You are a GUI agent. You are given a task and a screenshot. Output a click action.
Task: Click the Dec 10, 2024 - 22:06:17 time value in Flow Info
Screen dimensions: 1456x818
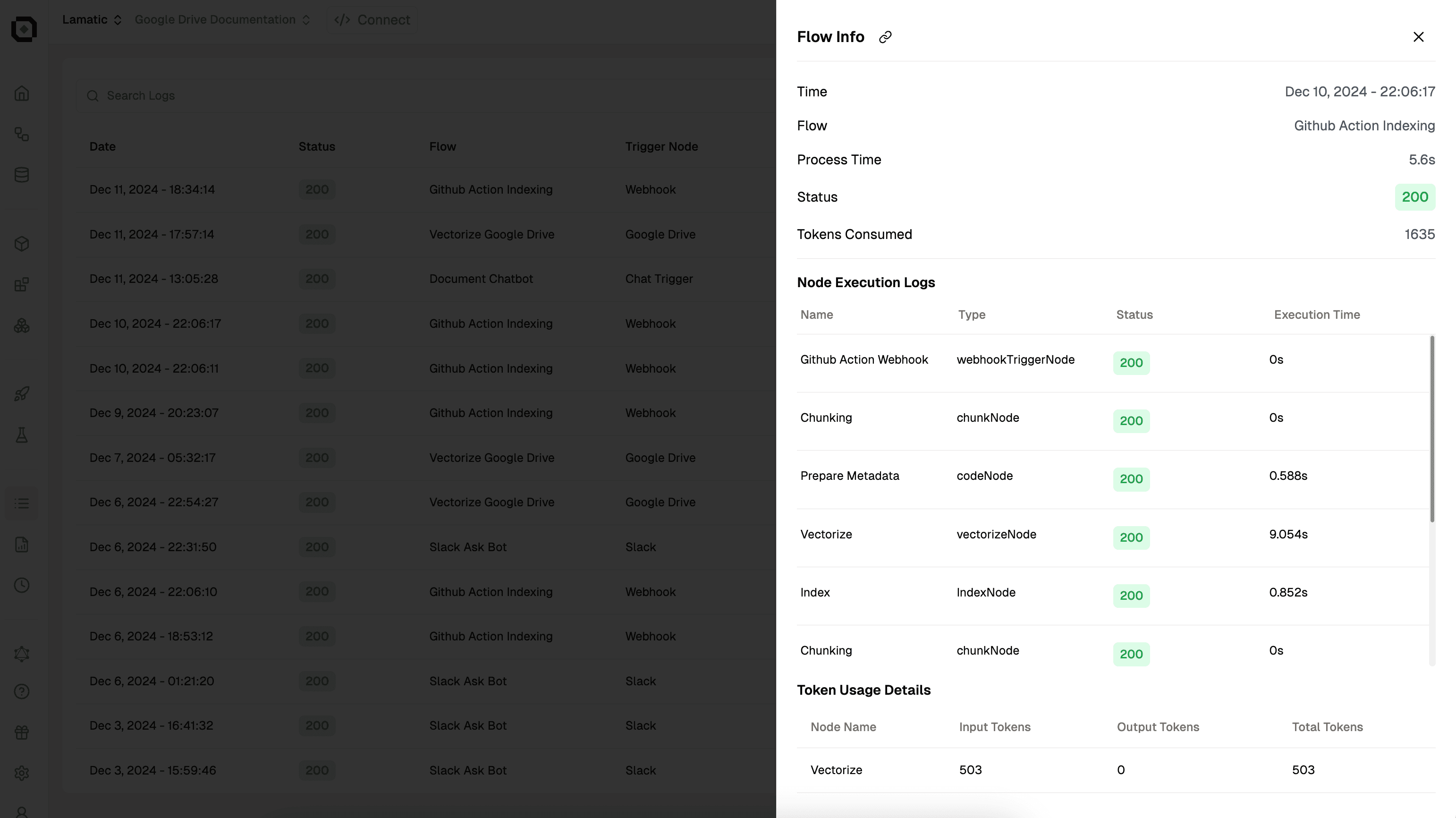click(x=1359, y=92)
